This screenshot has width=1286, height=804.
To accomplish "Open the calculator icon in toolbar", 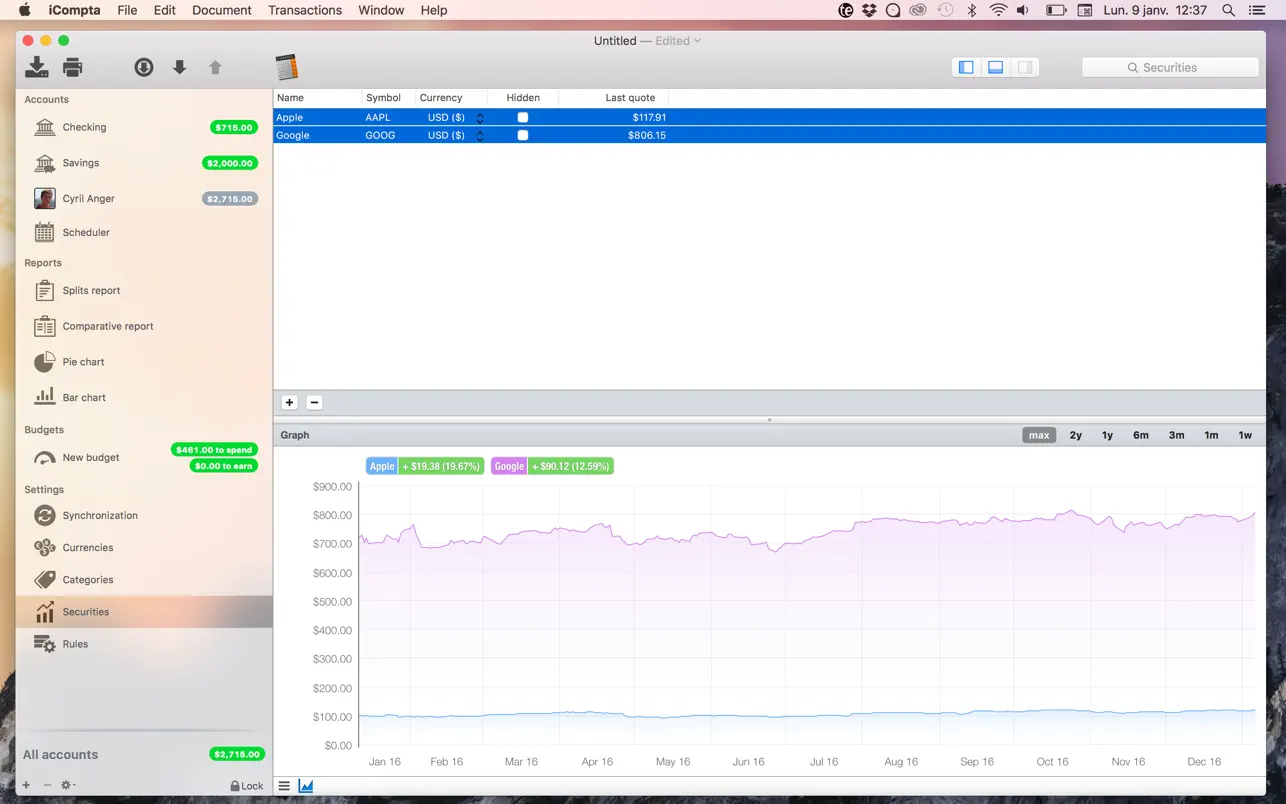I will (287, 67).
